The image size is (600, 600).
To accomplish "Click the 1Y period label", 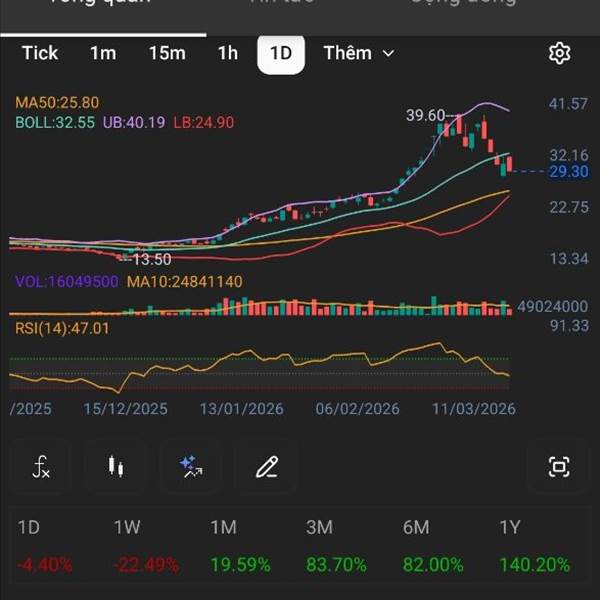I will pos(510,527).
